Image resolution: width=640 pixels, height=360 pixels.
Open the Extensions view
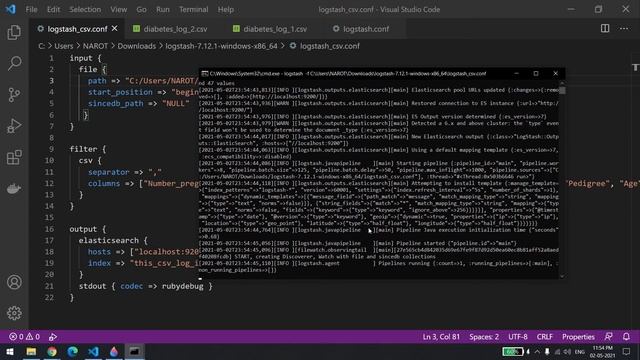pyautogui.click(x=14, y=157)
